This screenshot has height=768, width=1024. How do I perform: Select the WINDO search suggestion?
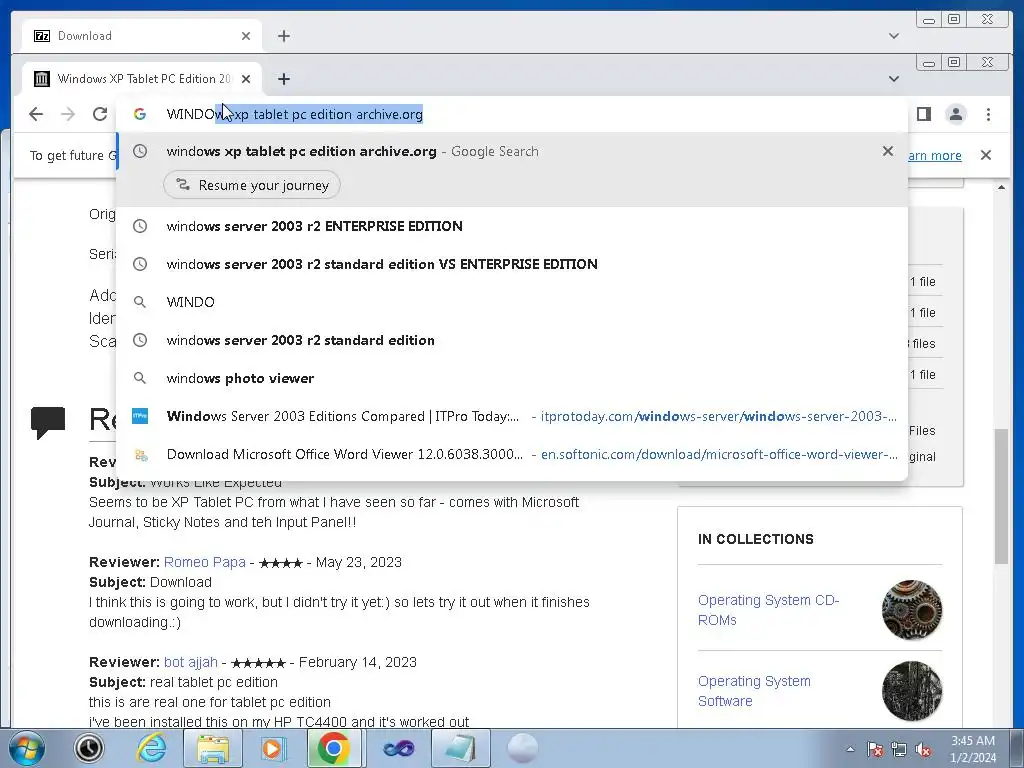point(511,302)
